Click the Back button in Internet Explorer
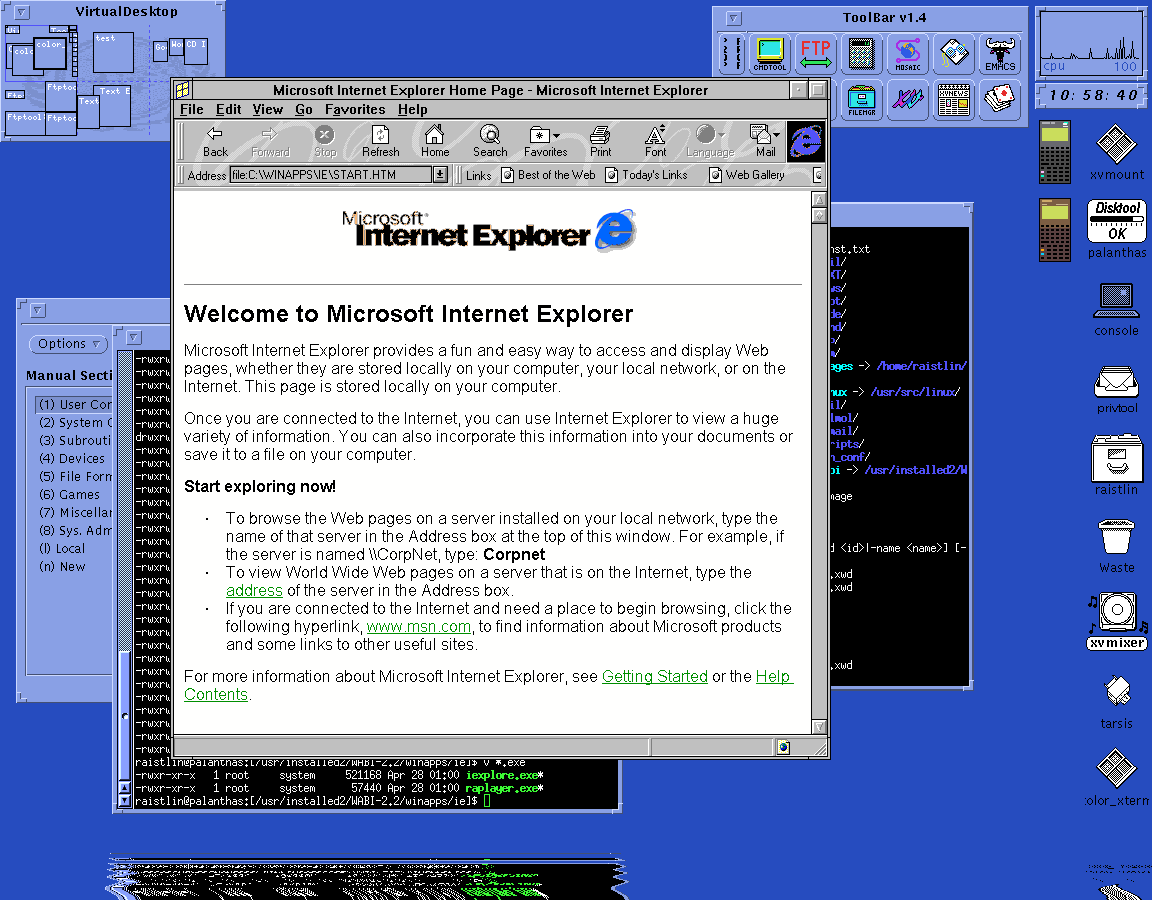The width and height of the screenshot is (1152, 900). tap(215, 141)
